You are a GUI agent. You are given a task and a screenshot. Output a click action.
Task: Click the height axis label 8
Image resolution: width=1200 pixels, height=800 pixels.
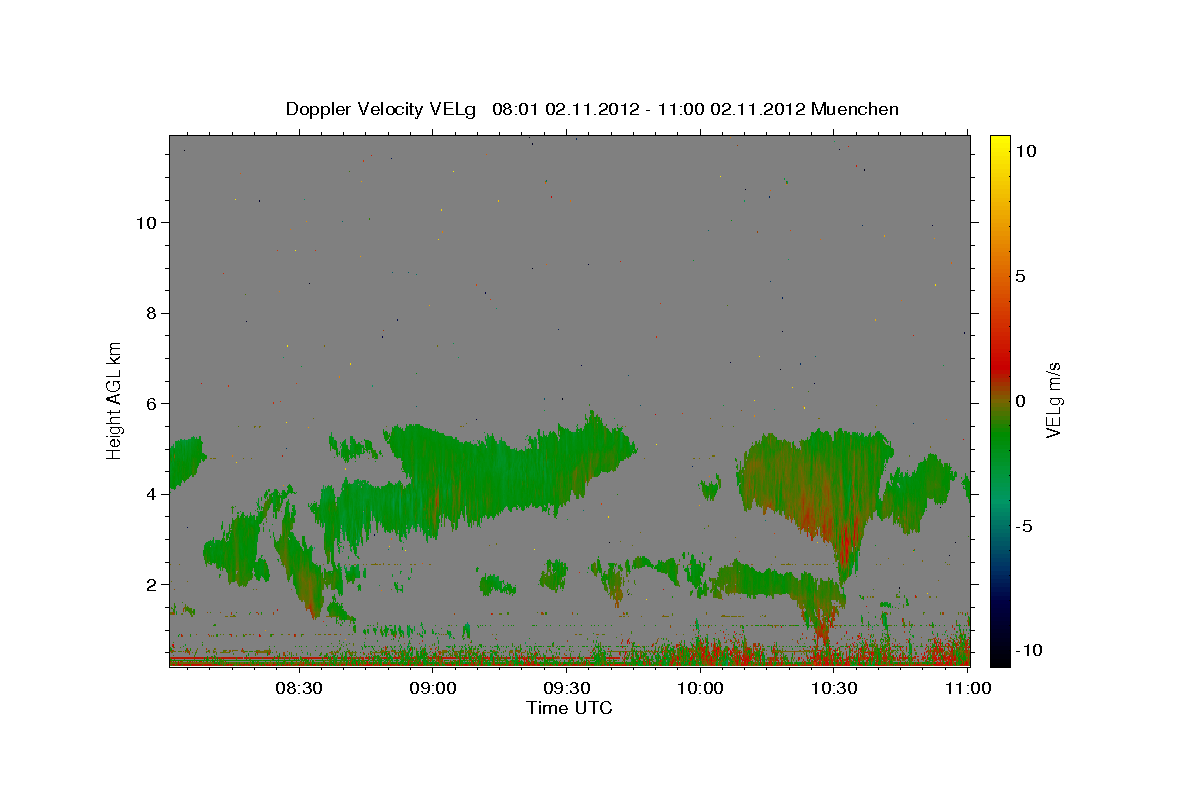(x=152, y=313)
